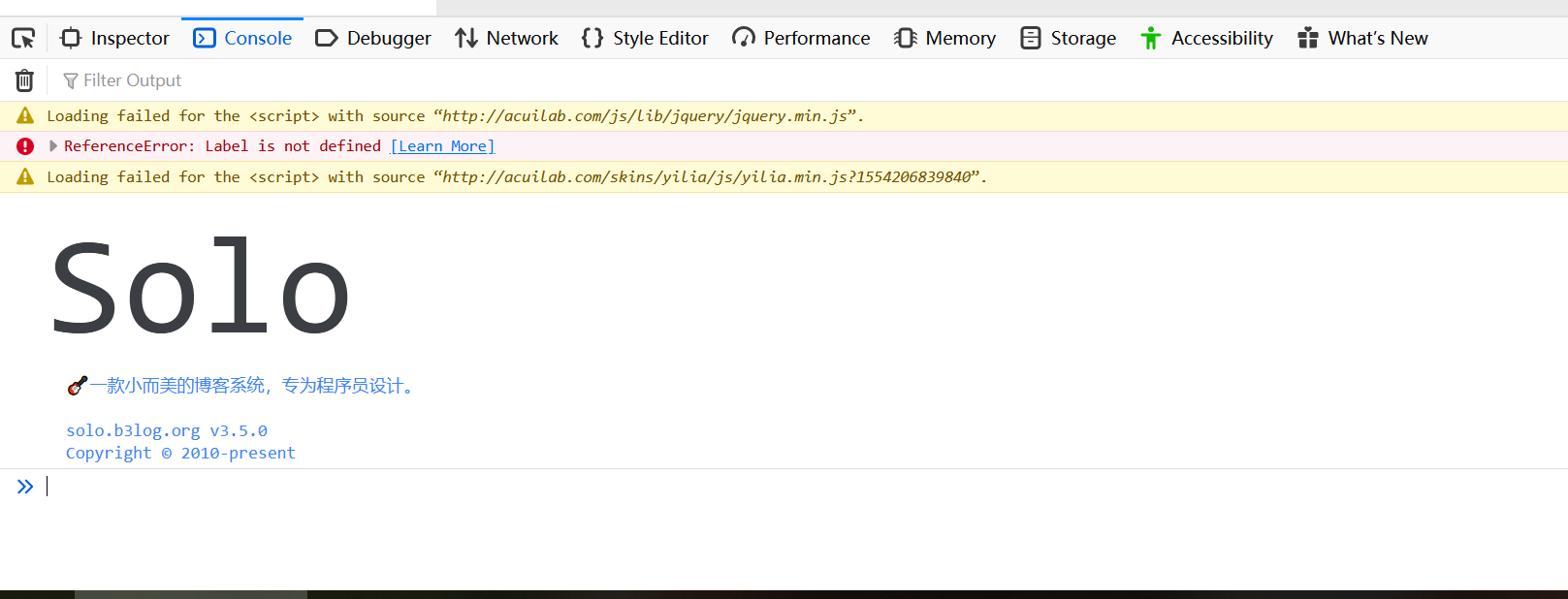This screenshot has width=1568, height=599.
Task: Click the Storage panel icon
Action: point(1031,39)
